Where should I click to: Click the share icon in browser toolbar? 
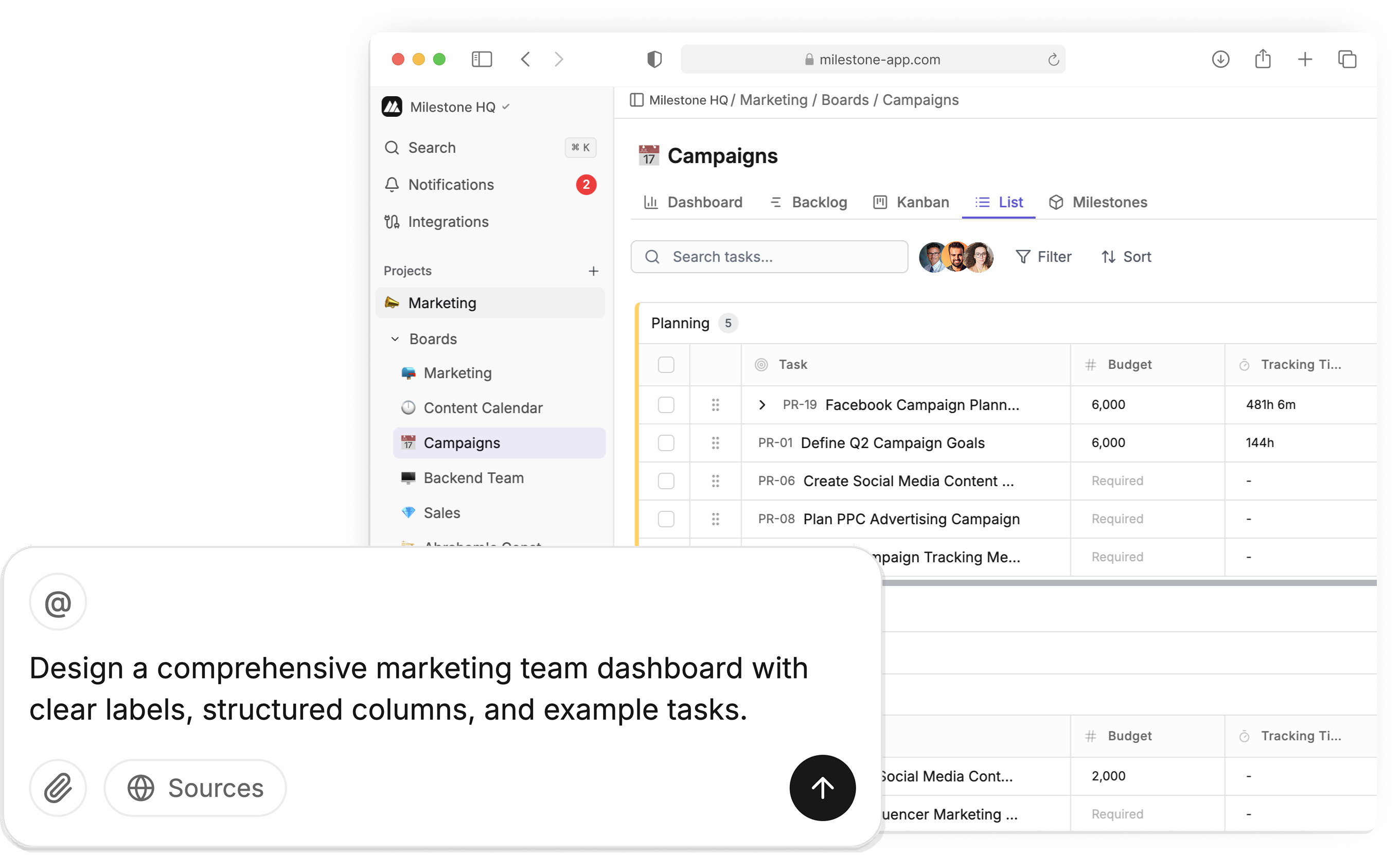pos(1263,59)
